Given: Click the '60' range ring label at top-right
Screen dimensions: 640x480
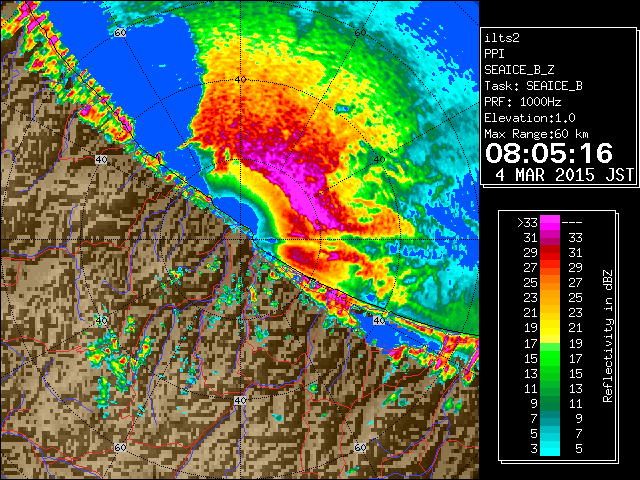Looking at the screenshot, I should [x=360, y=33].
